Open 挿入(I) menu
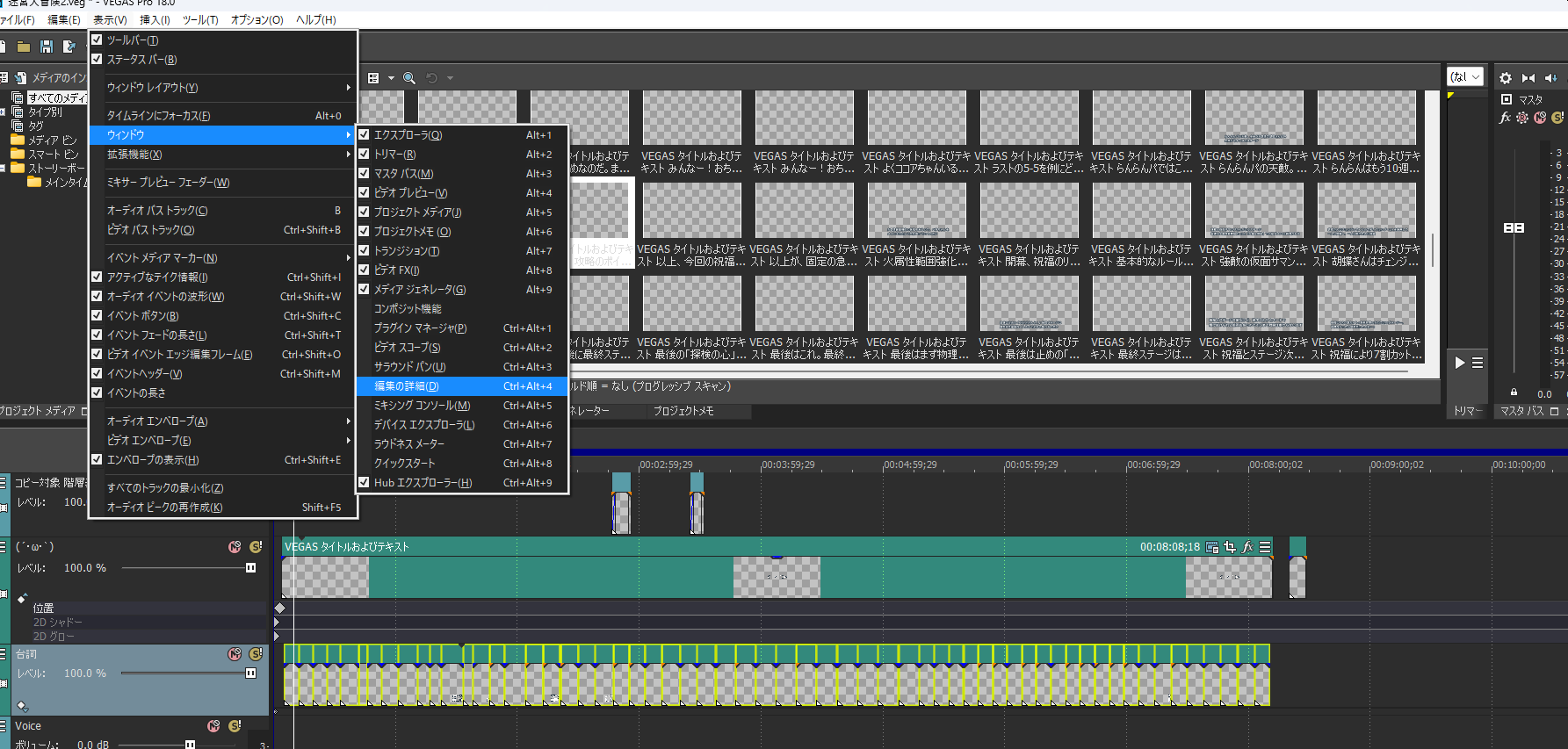This screenshot has height=749, width=1568. [x=155, y=19]
